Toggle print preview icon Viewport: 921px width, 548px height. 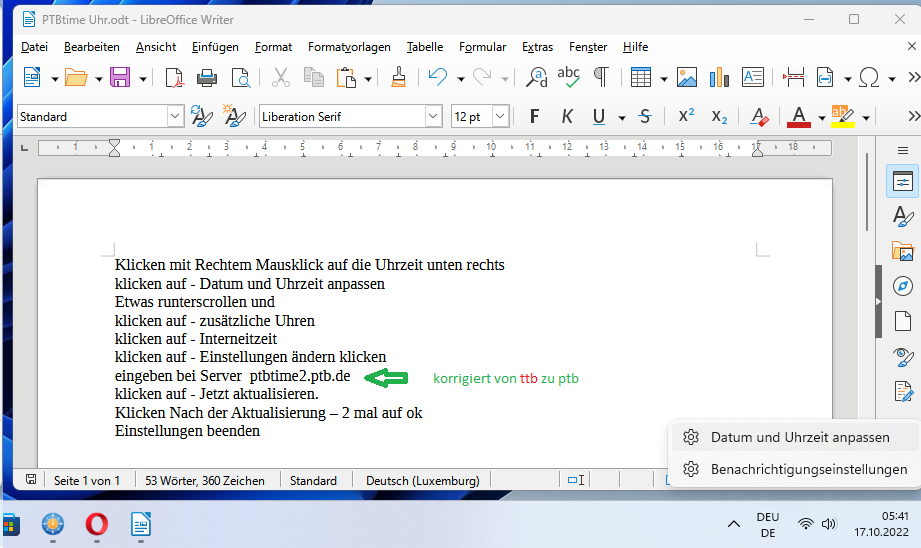(x=240, y=78)
